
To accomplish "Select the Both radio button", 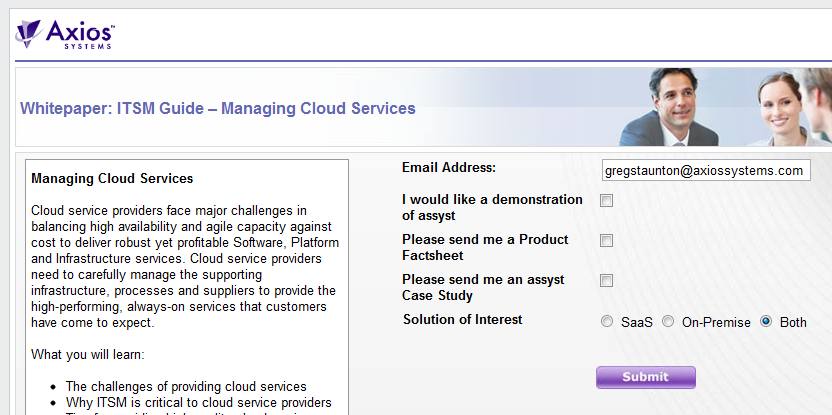I will (x=766, y=322).
